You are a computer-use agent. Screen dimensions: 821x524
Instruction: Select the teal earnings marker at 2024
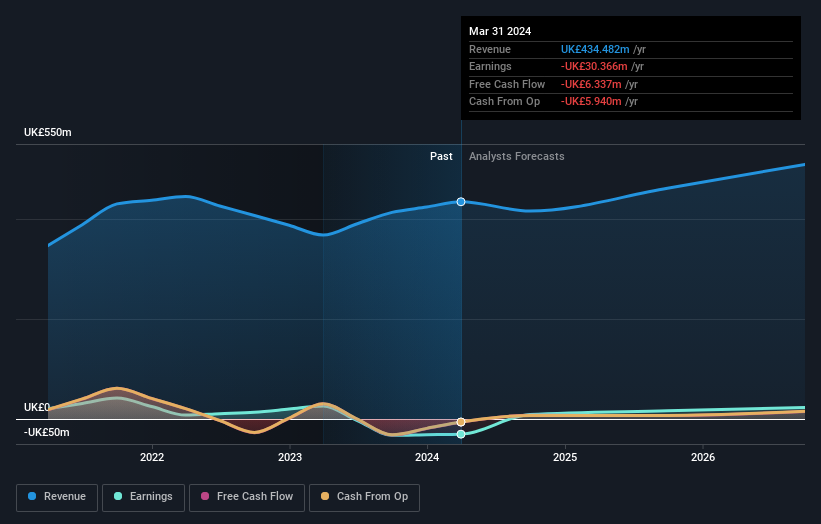(x=461, y=434)
